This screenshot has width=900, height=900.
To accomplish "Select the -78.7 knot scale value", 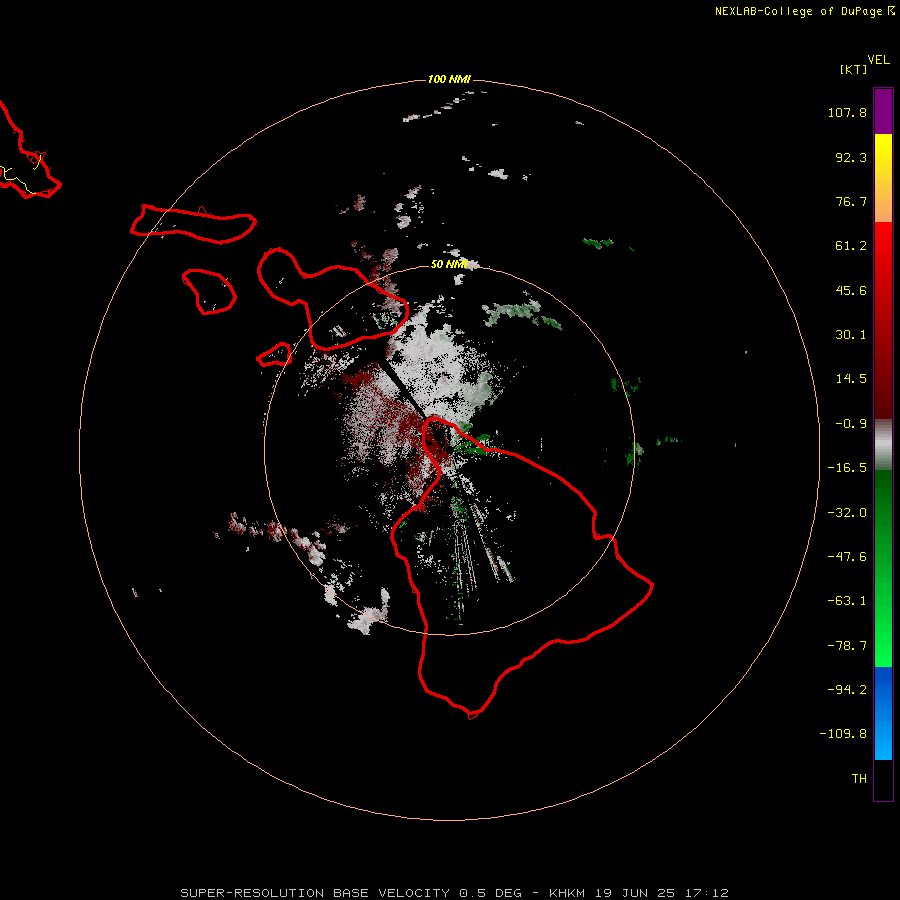I will pyautogui.click(x=847, y=646).
